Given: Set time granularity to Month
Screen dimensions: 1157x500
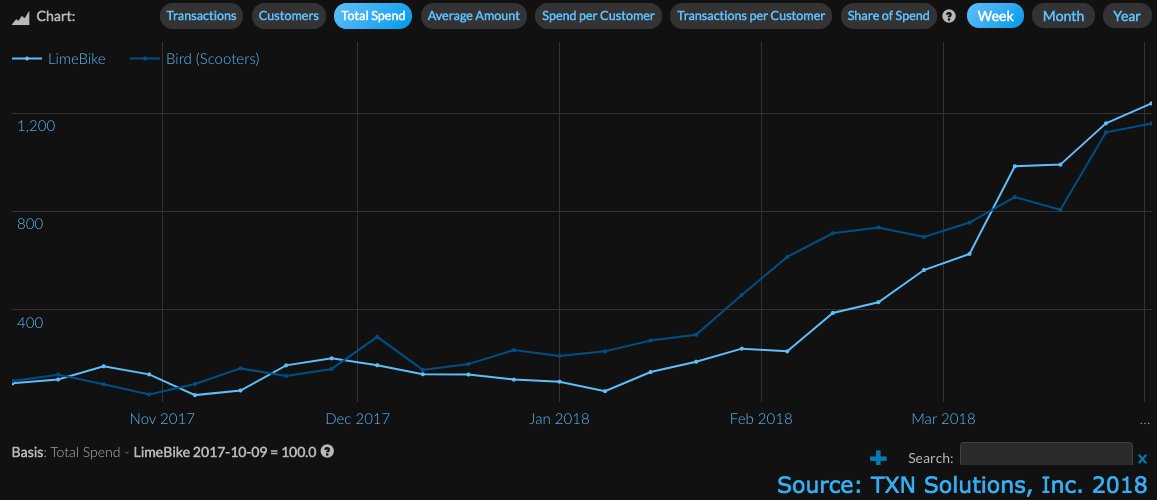Looking at the screenshot, I should point(1063,15).
